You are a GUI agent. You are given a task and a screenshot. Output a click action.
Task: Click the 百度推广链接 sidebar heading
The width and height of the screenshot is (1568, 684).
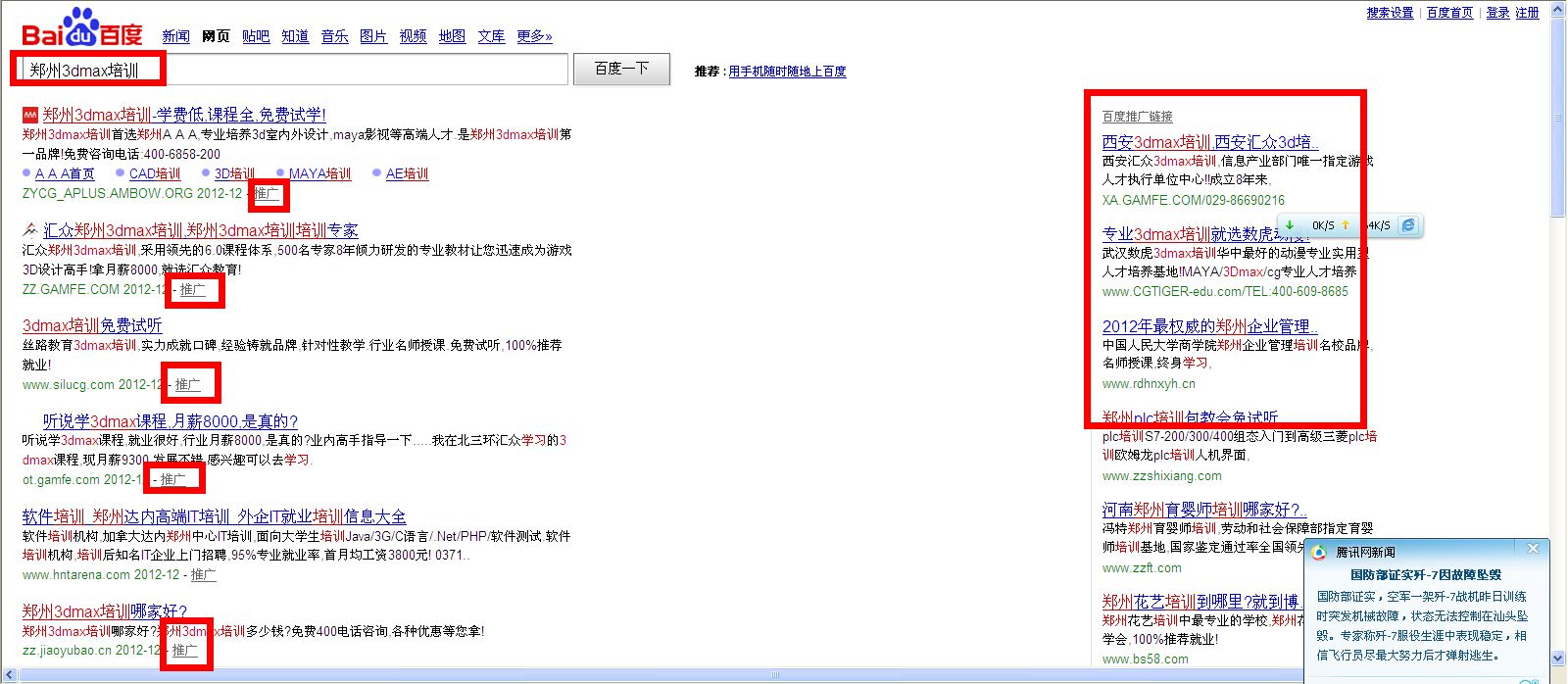tap(1138, 117)
